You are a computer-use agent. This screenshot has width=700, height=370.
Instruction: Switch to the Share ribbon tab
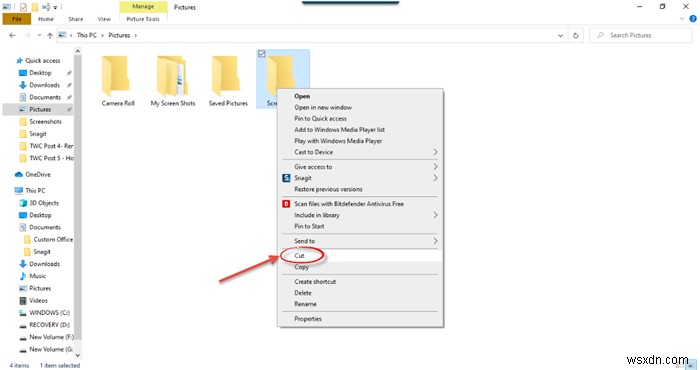pyautogui.click(x=75, y=19)
